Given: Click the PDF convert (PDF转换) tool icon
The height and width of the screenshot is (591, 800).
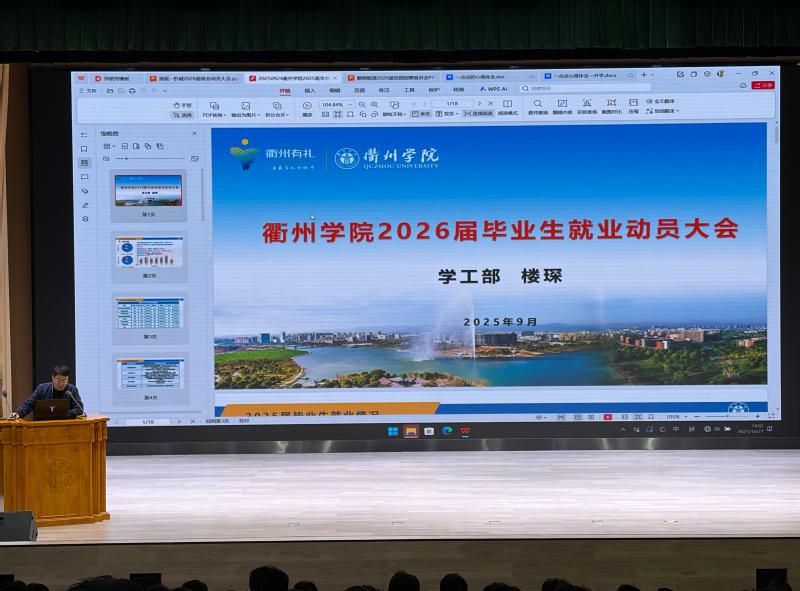Looking at the screenshot, I should pyautogui.click(x=214, y=106).
